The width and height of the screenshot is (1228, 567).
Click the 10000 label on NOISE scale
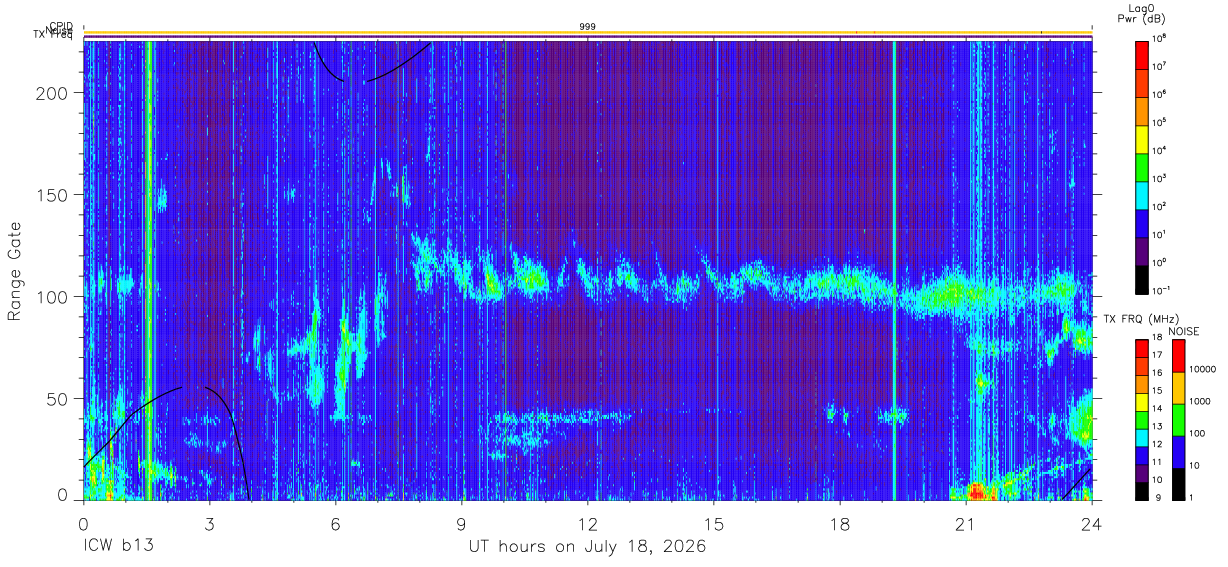coord(1204,369)
